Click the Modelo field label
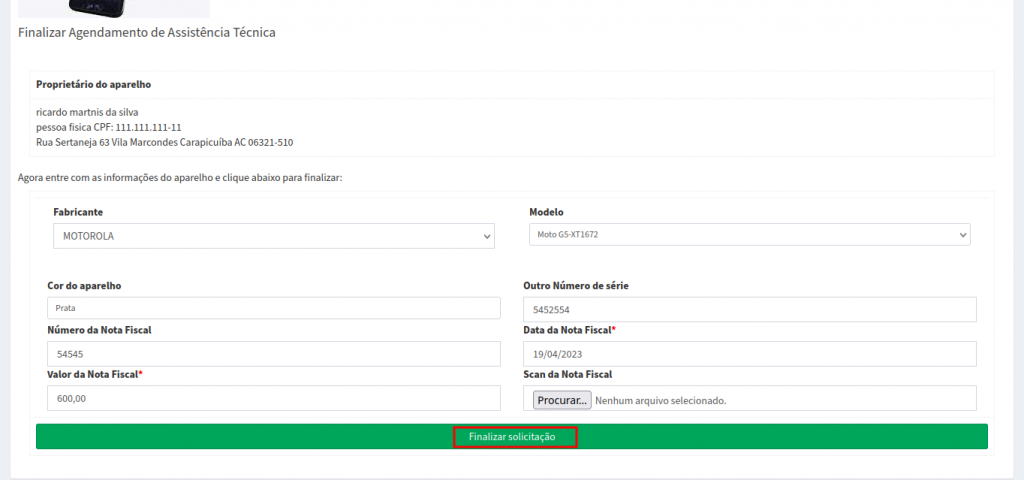Screen dimensions: 1024x480 pos(546,212)
